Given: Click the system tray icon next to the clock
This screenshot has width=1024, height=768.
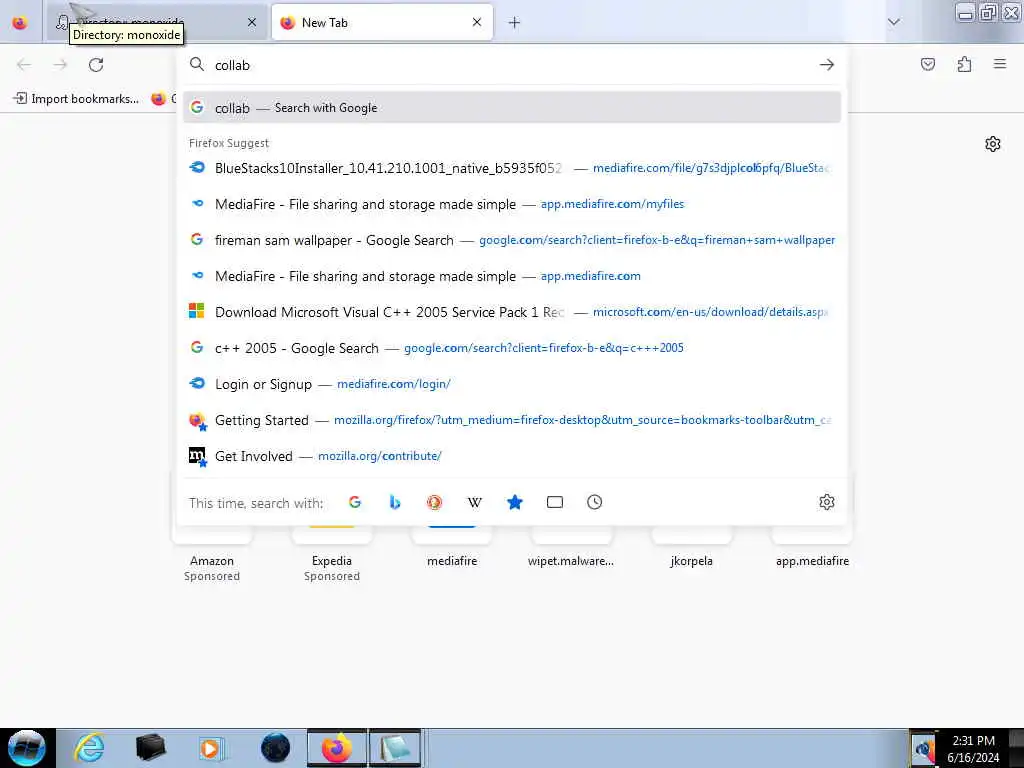Looking at the screenshot, I should [923, 750].
